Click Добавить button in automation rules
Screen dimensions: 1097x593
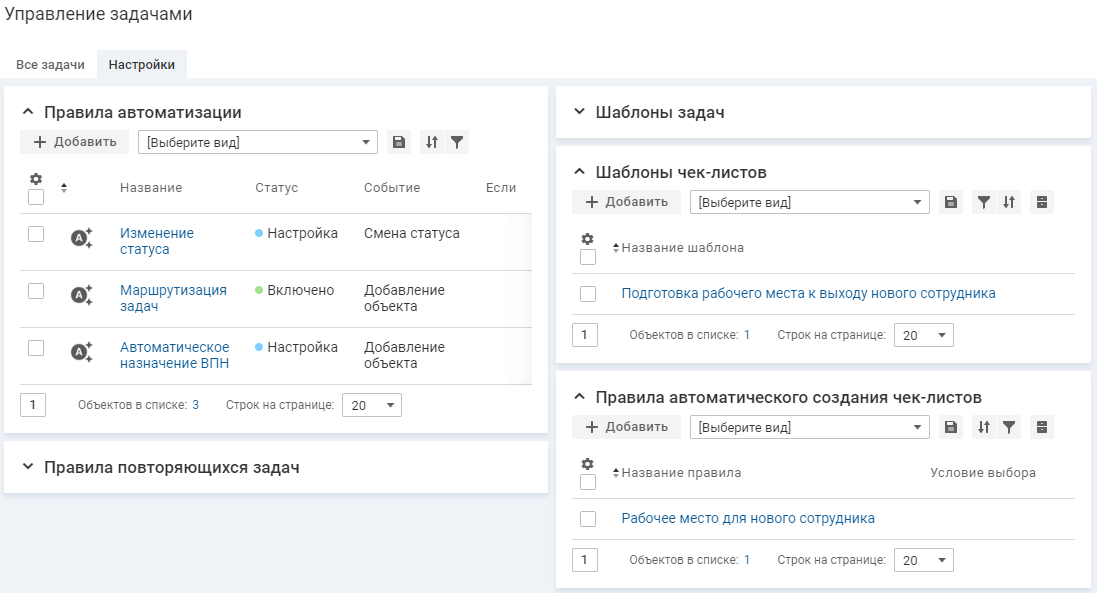75,142
